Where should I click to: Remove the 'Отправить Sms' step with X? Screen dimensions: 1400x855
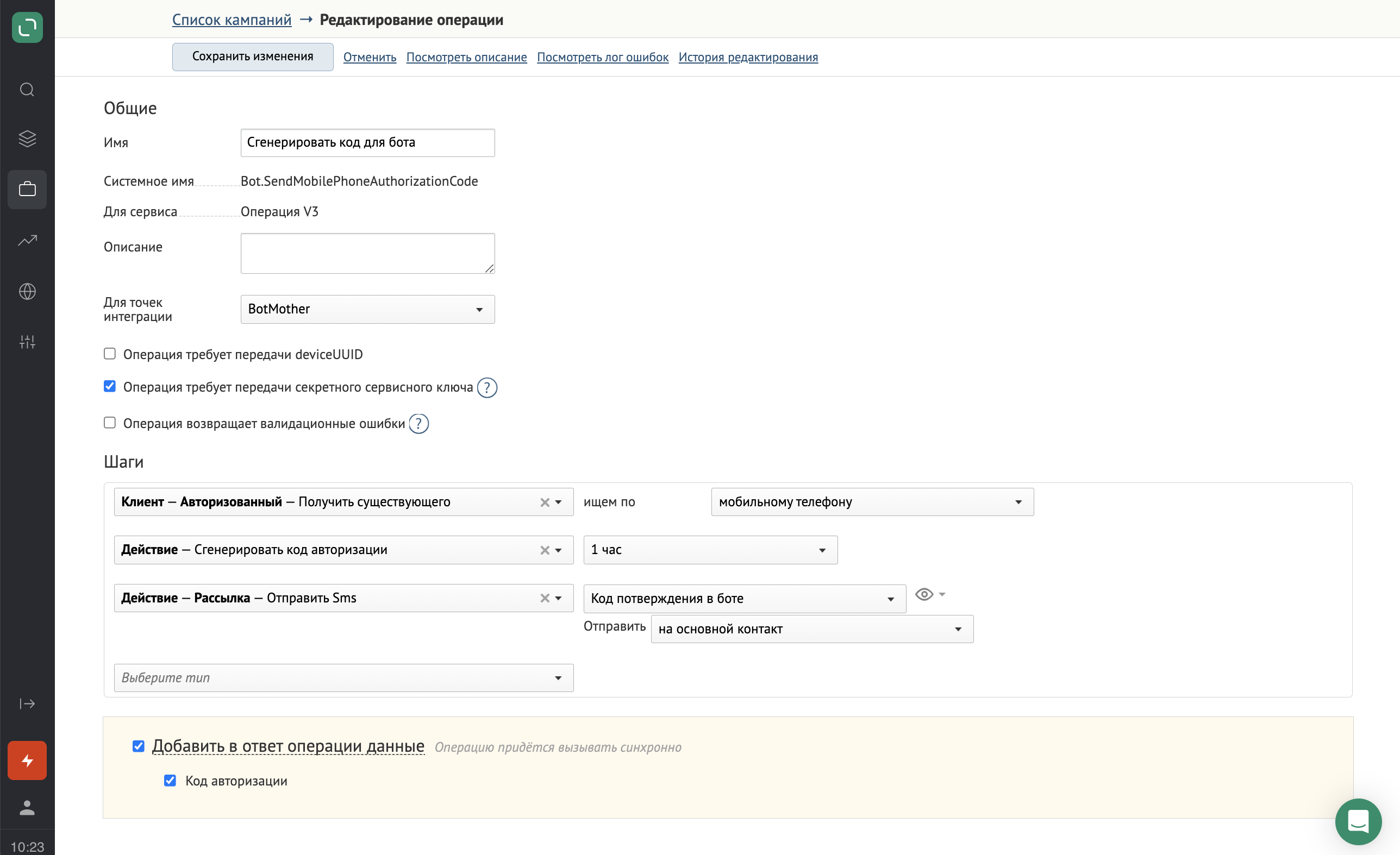point(545,599)
